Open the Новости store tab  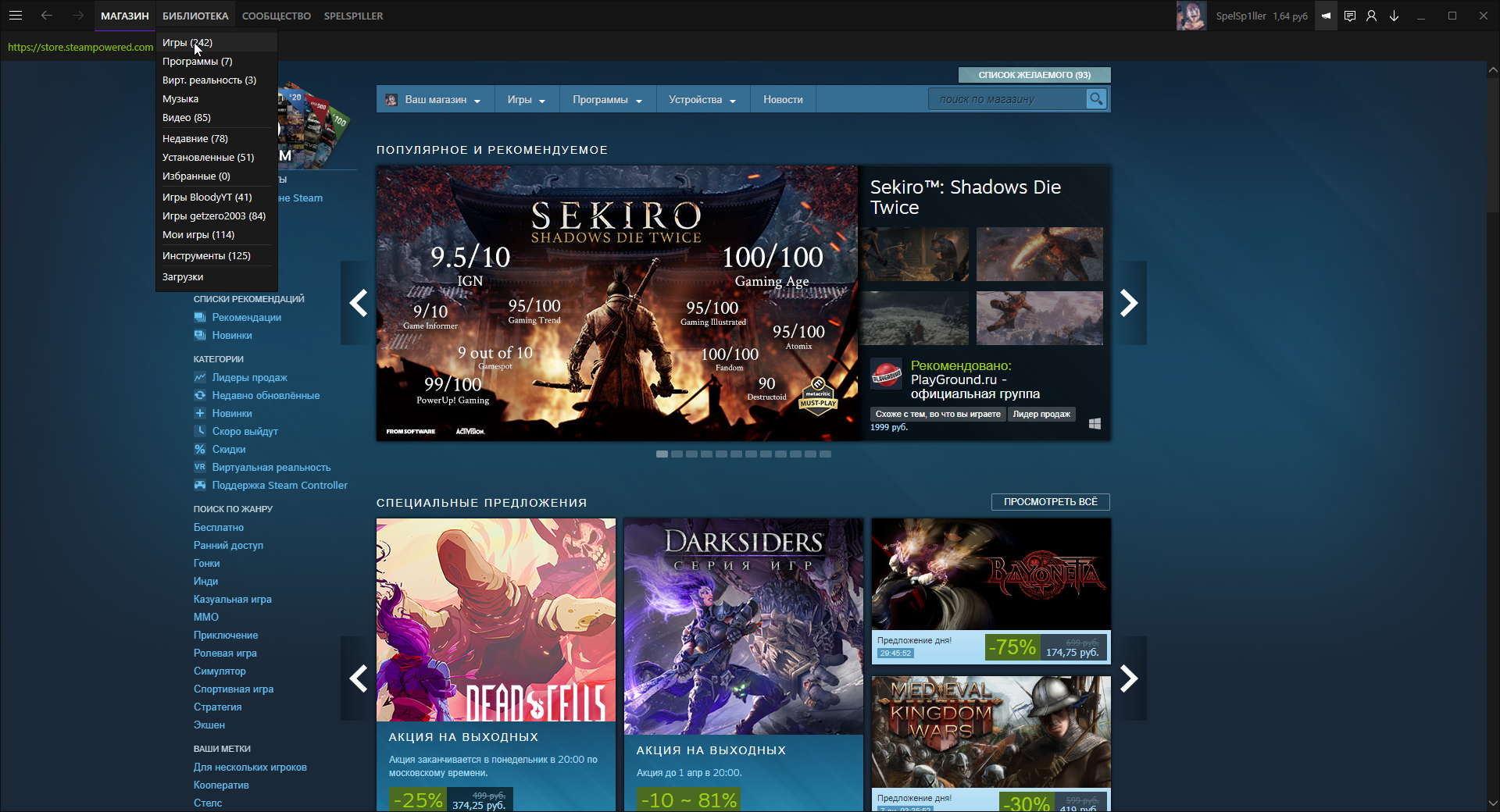tap(783, 100)
